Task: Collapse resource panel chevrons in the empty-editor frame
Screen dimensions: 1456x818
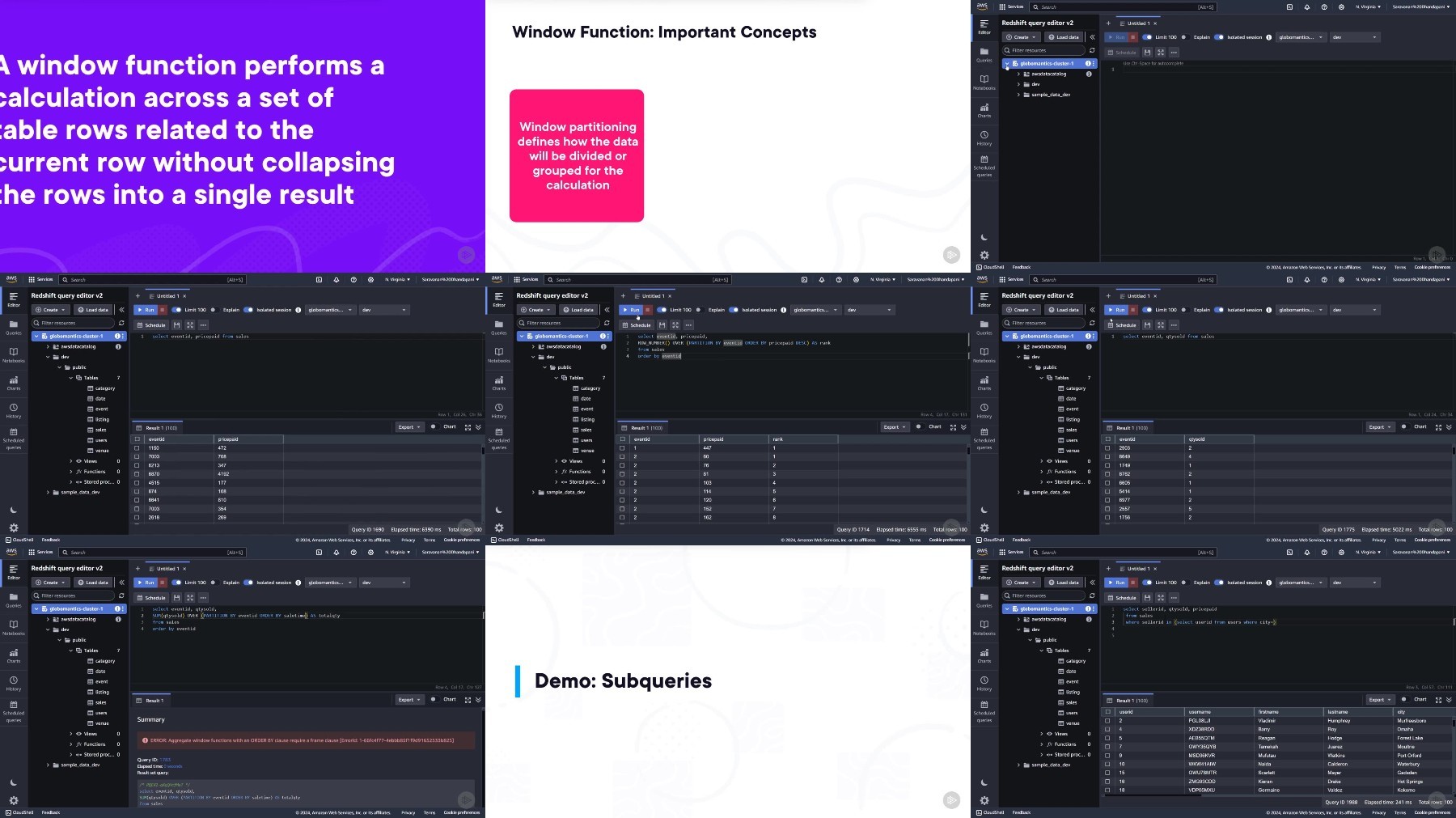Action: click(1092, 37)
